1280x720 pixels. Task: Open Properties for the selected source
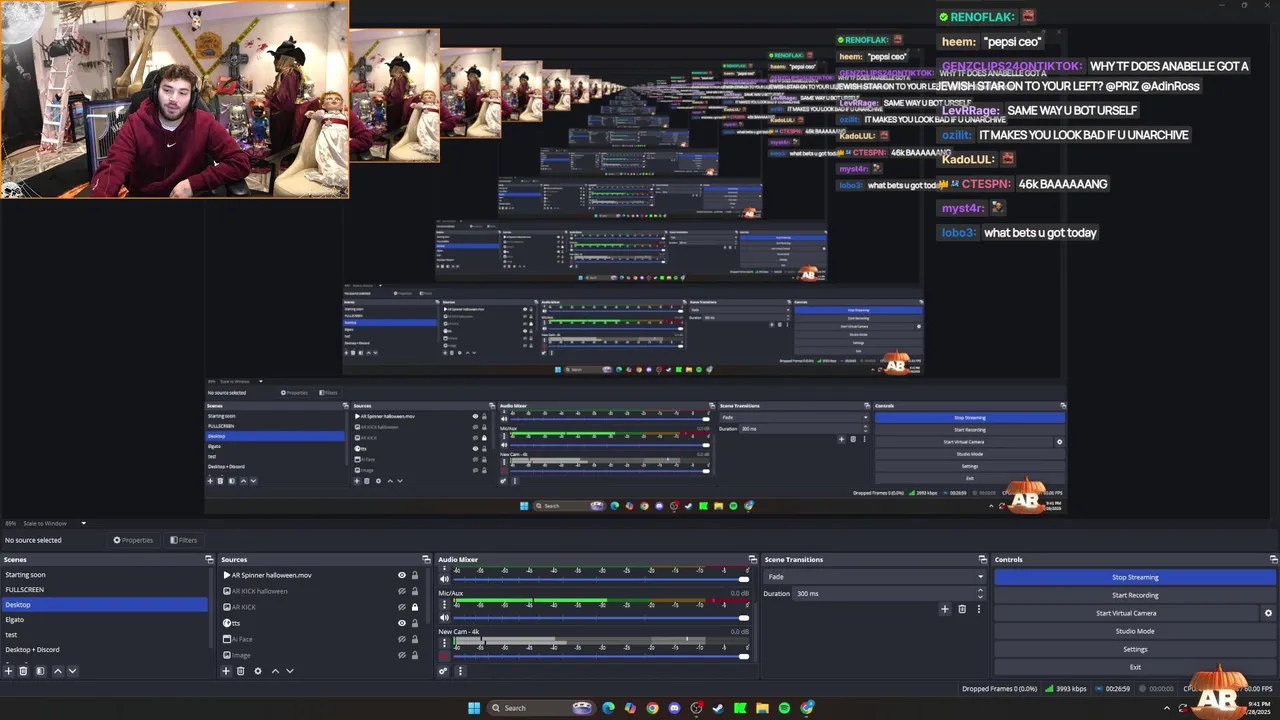(x=133, y=540)
